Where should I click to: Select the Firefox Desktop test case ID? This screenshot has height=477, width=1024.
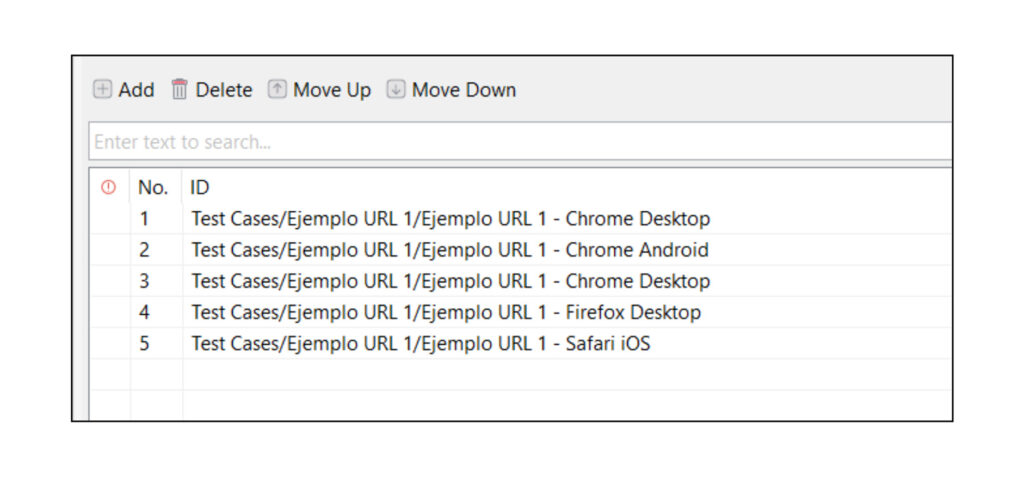click(446, 312)
